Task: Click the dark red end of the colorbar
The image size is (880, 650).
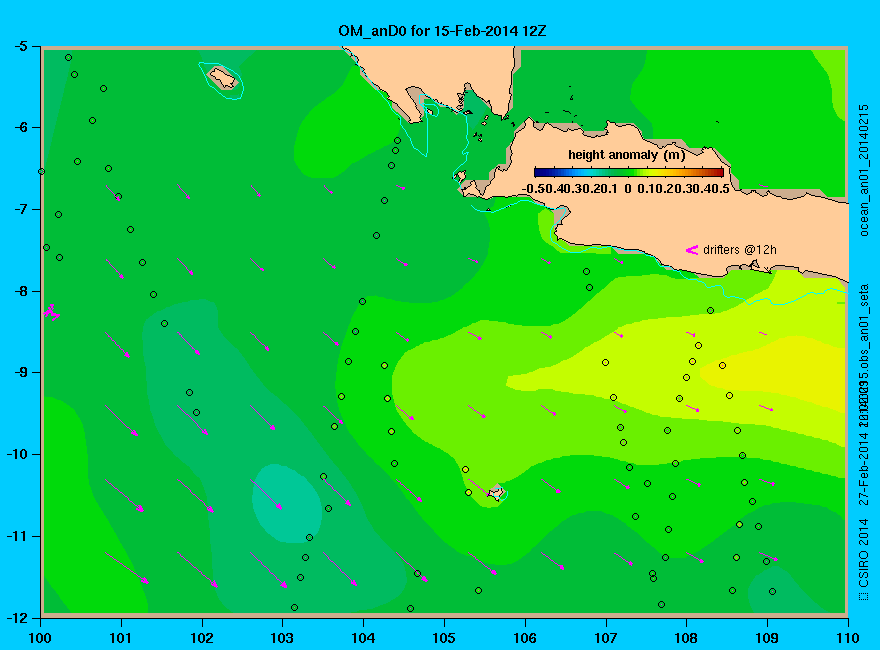Action: 718,172
